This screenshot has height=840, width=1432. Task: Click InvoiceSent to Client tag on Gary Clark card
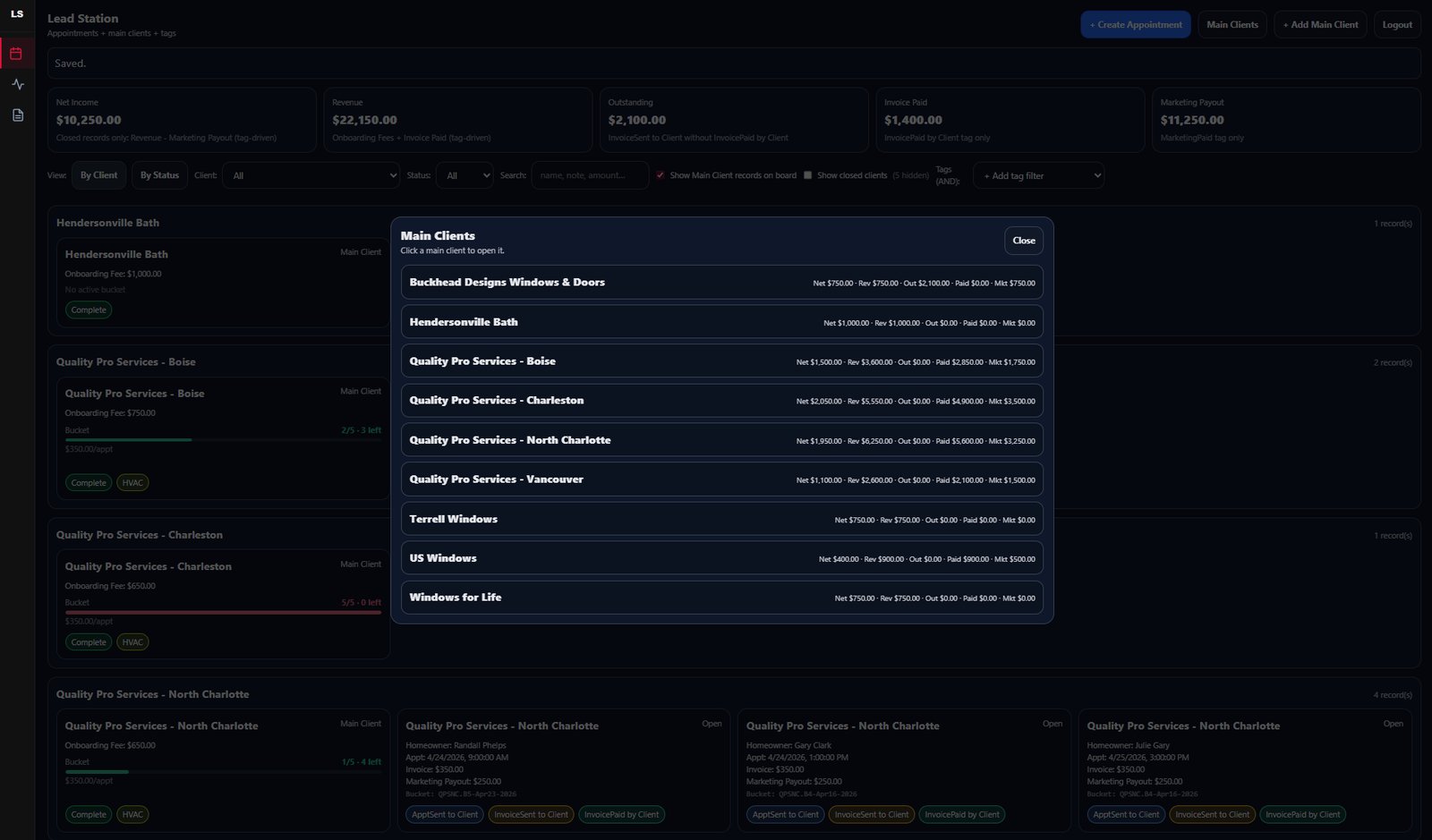872,815
